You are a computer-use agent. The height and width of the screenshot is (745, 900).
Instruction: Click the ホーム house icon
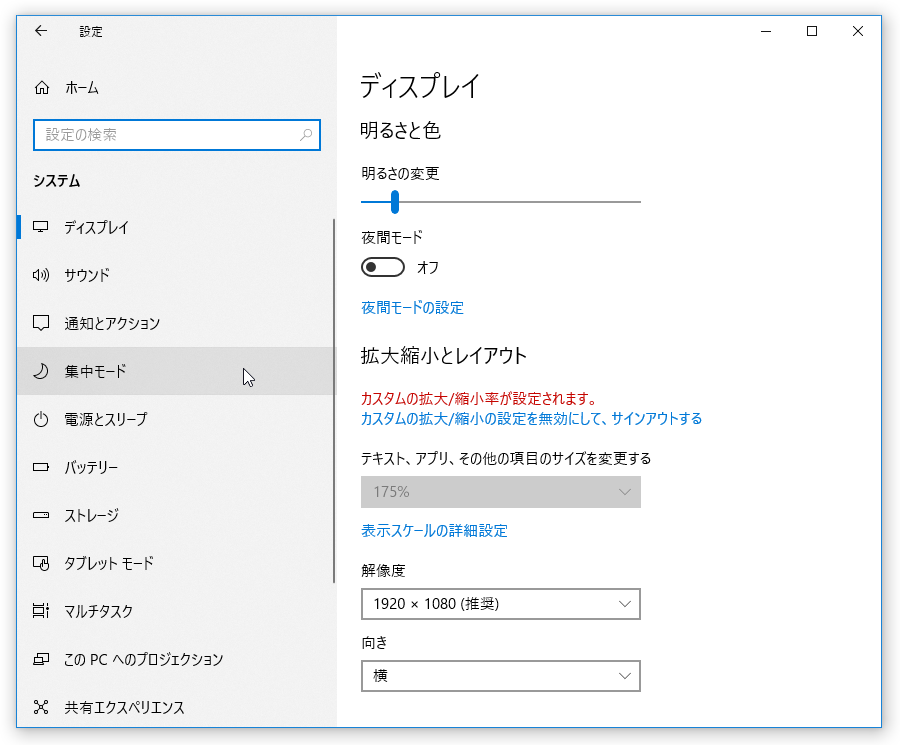coord(41,88)
